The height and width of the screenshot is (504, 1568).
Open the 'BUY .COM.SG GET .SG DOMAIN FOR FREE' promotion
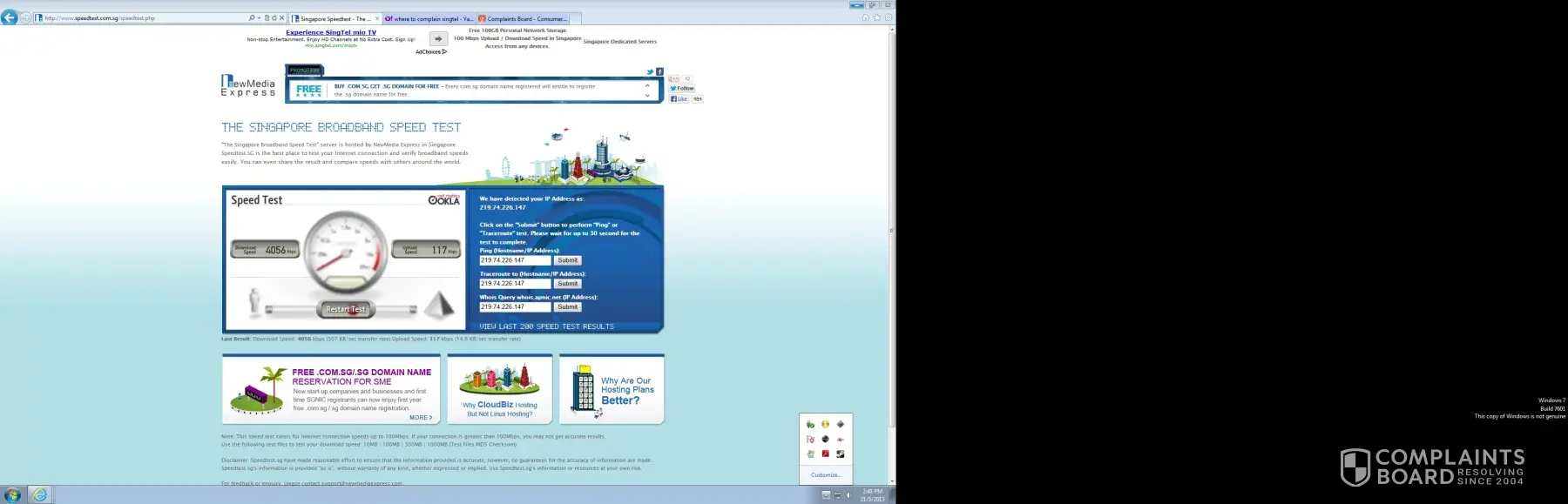[x=387, y=86]
